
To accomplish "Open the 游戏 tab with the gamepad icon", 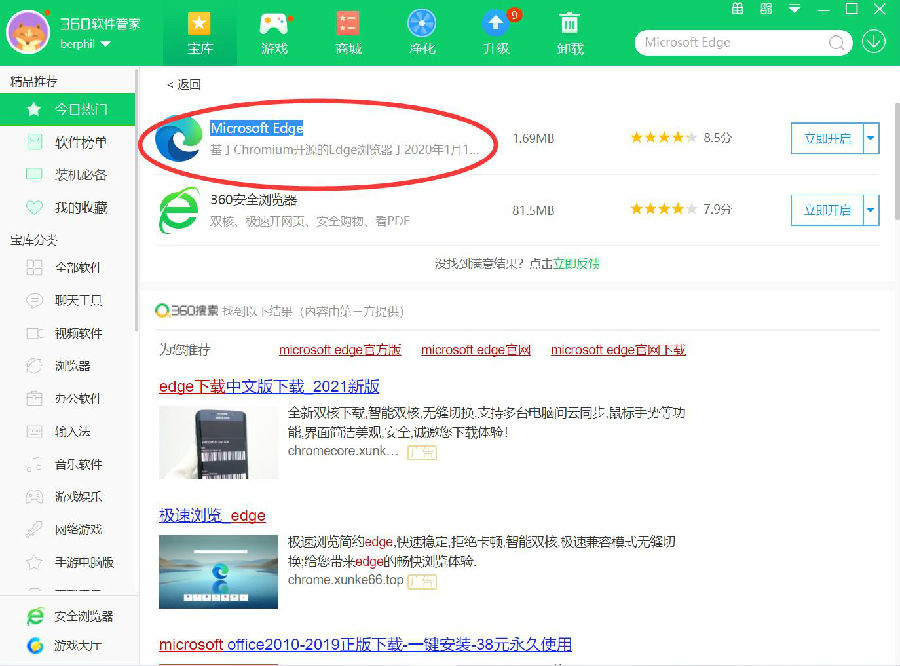I will click(274, 33).
